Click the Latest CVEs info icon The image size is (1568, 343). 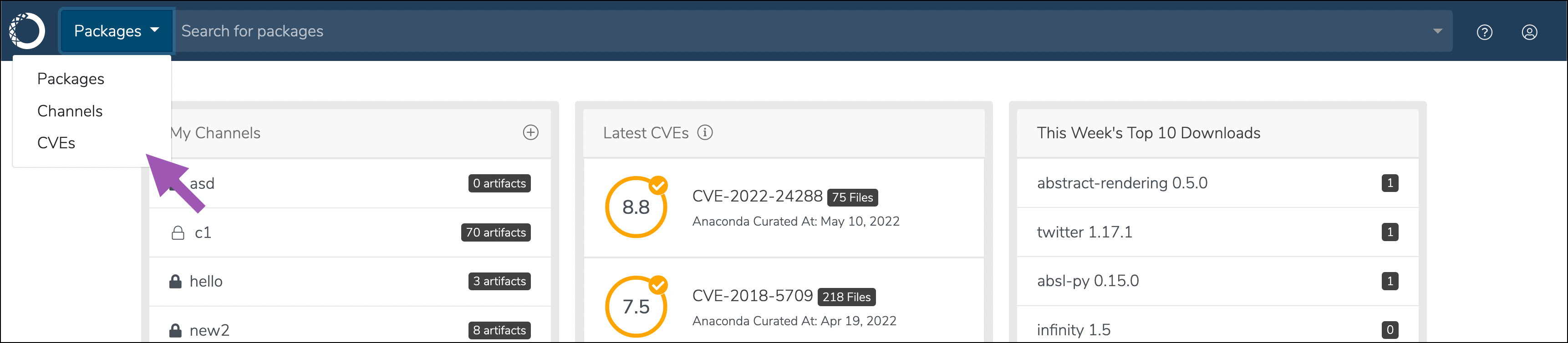705,132
